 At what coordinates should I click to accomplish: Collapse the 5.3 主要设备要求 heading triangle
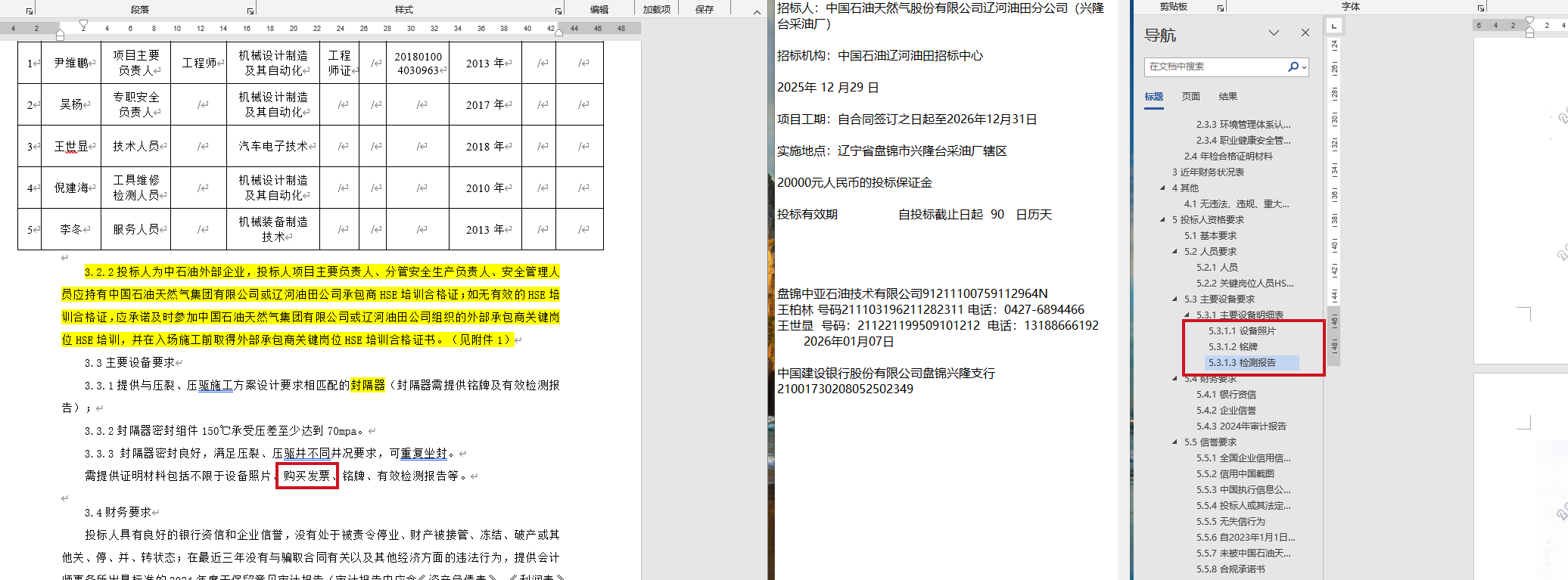[1175, 299]
